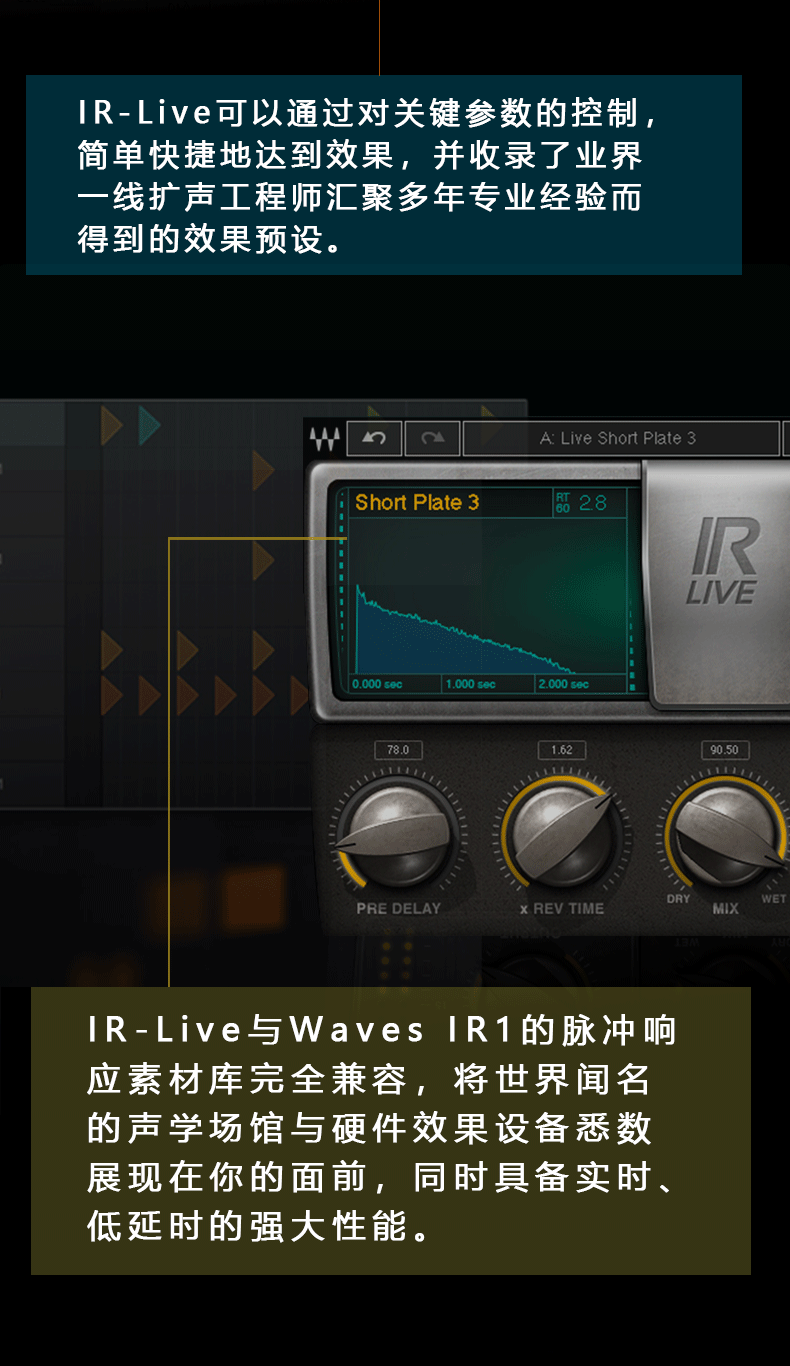Click the Pre Delay value field 78.0

pyautogui.click(x=398, y=750)
